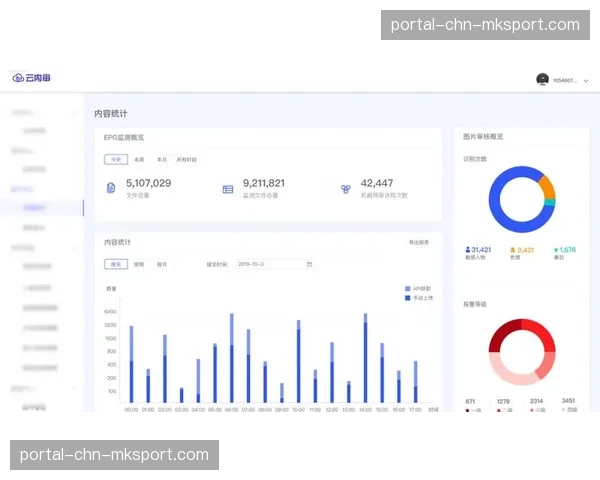Click the file total document icon
The image size is (600, 480).
(x=111, y=188)
